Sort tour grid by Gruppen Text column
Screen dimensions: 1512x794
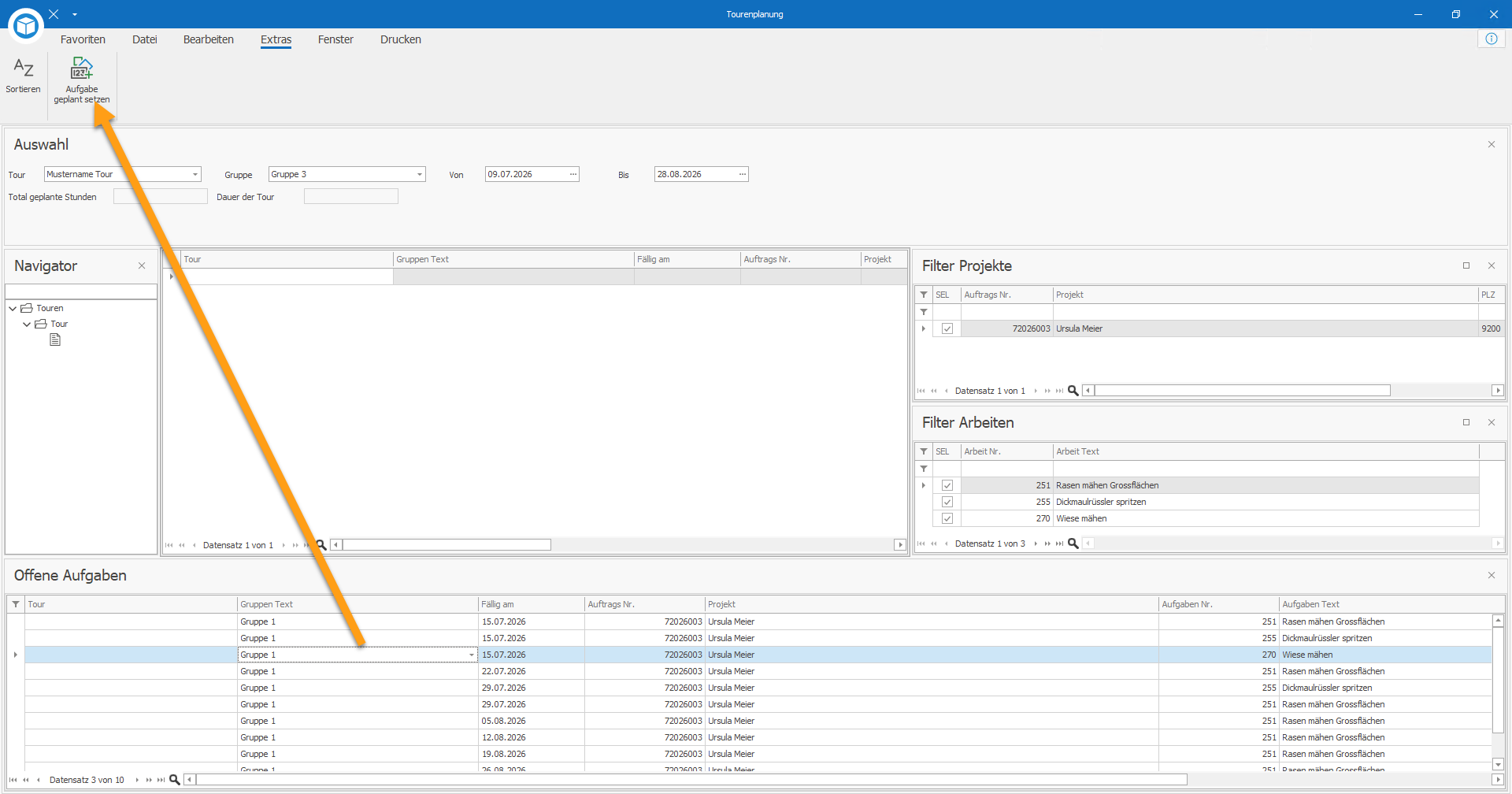tap(513, 259)
